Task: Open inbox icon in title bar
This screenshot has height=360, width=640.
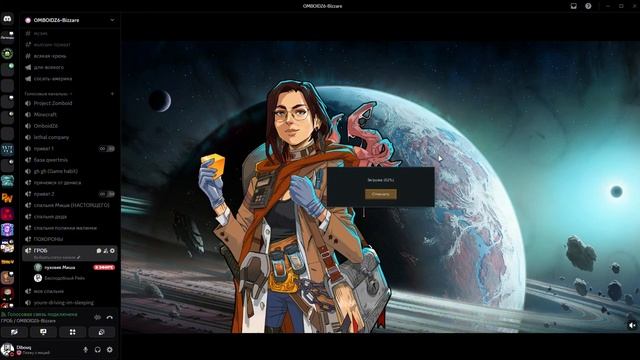Action: pyautogui.click(x=573, y=6)
